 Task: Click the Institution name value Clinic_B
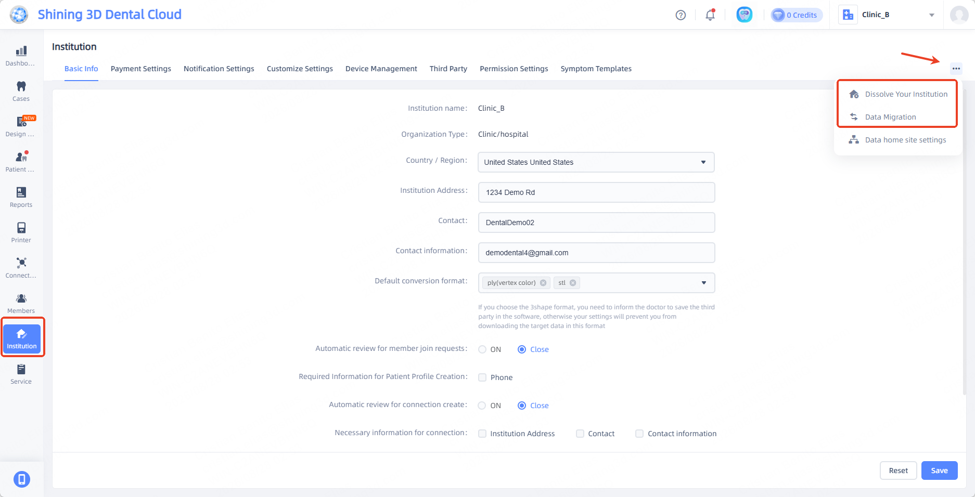pyautogui.click(x=491, y=108)
